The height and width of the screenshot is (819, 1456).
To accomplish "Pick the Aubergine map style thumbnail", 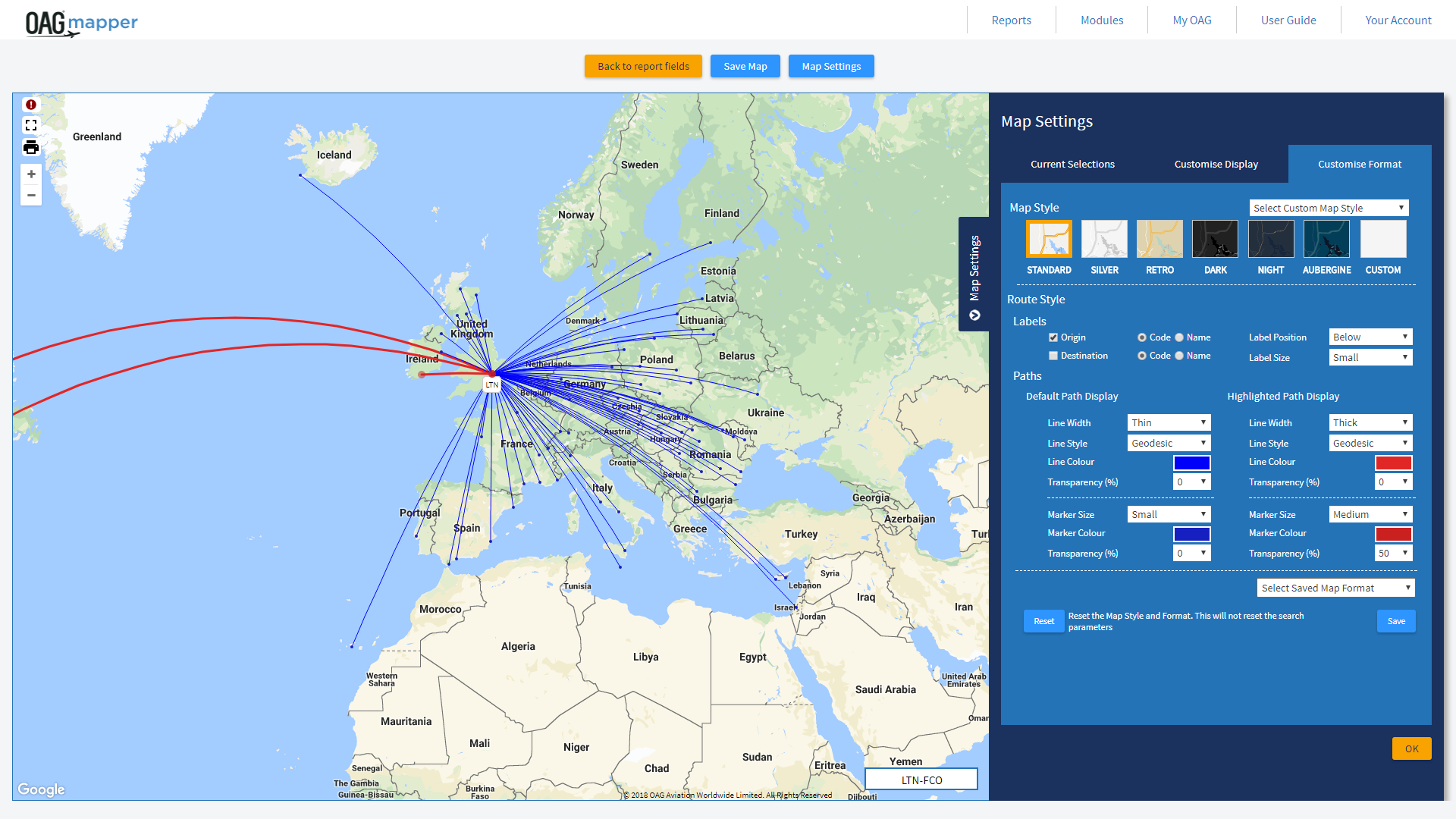I will click(x=1326, y=240).
